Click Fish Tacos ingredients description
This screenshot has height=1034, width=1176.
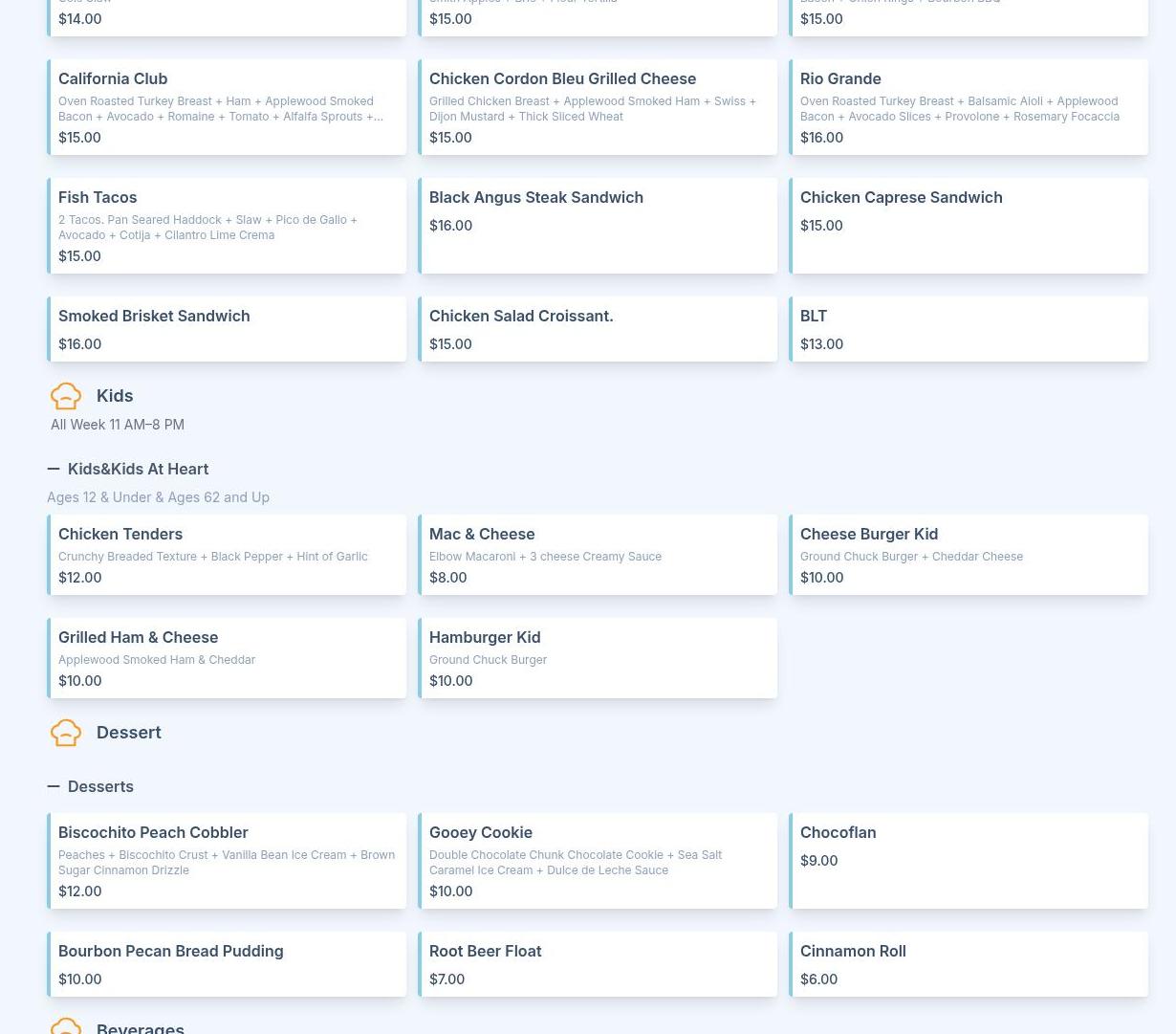tap(207, 228)
